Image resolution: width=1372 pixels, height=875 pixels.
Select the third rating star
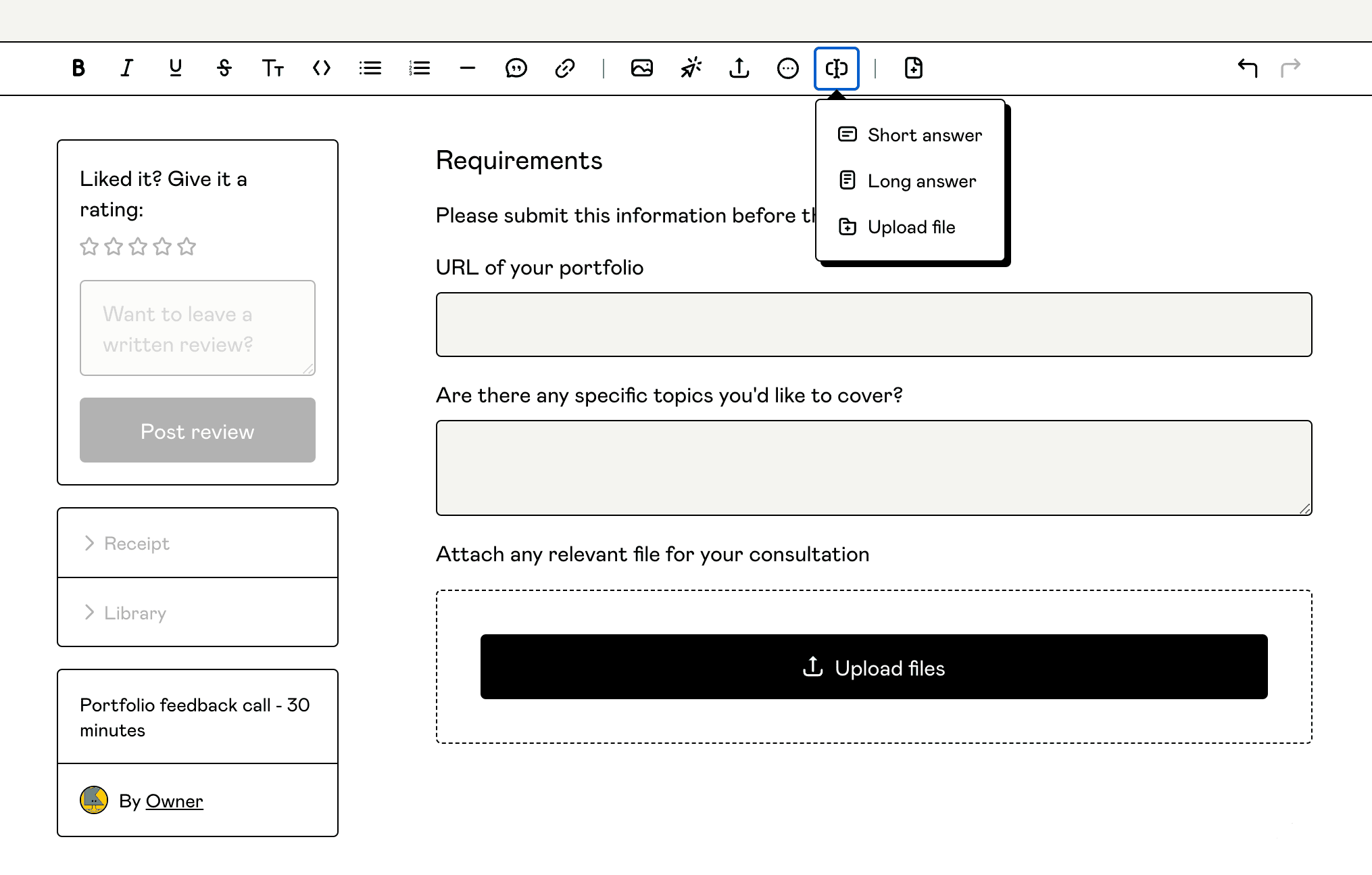(138, 247)
